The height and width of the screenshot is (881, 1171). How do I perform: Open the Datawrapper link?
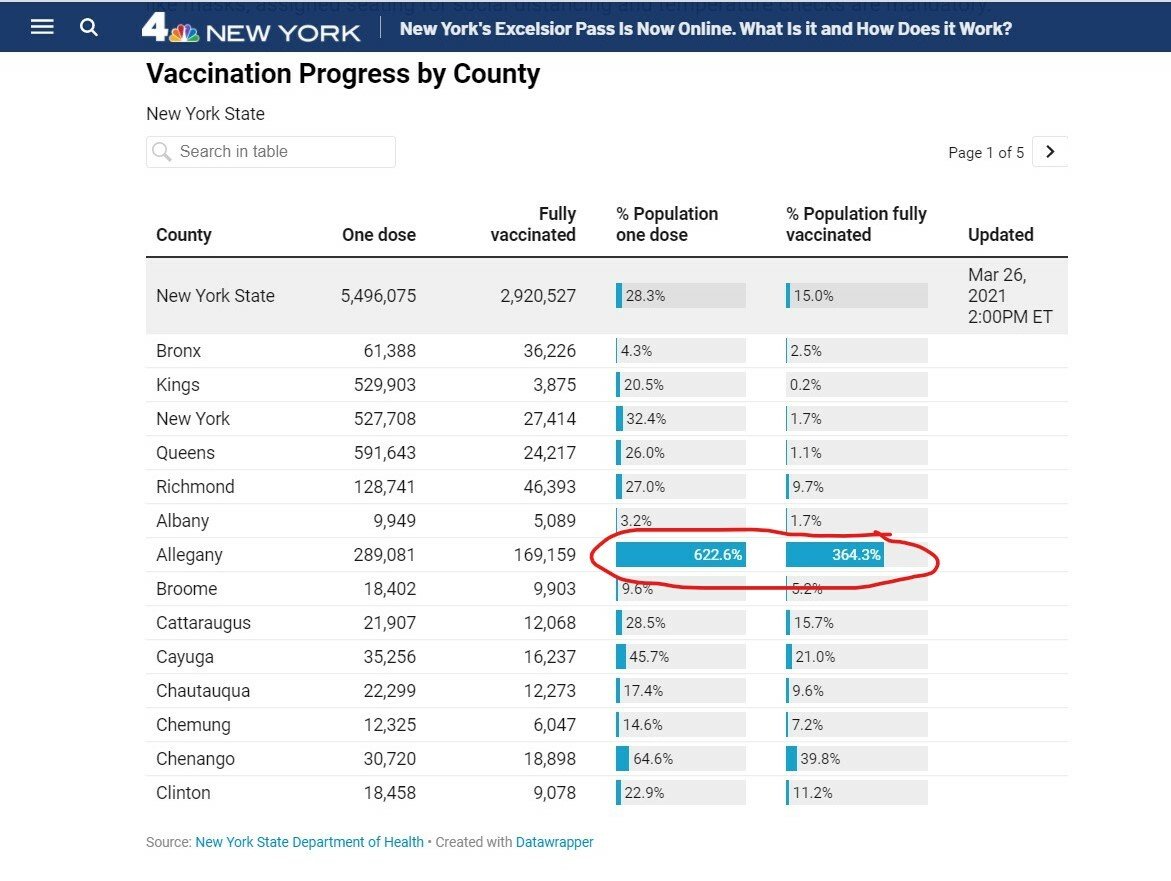click(x=554, y=842)
